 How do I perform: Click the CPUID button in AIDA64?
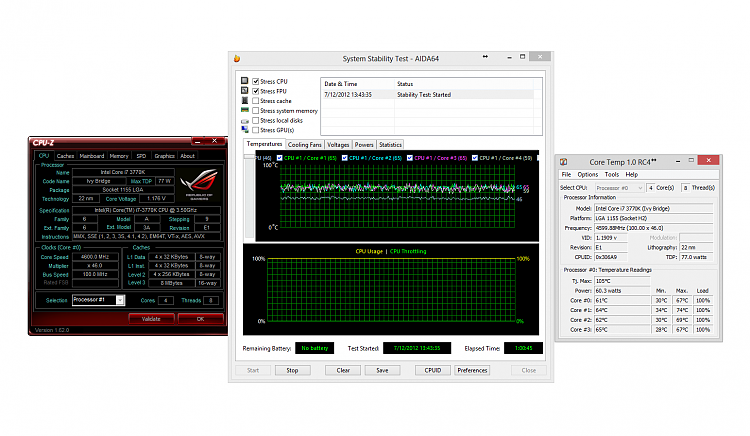(433, 370)
